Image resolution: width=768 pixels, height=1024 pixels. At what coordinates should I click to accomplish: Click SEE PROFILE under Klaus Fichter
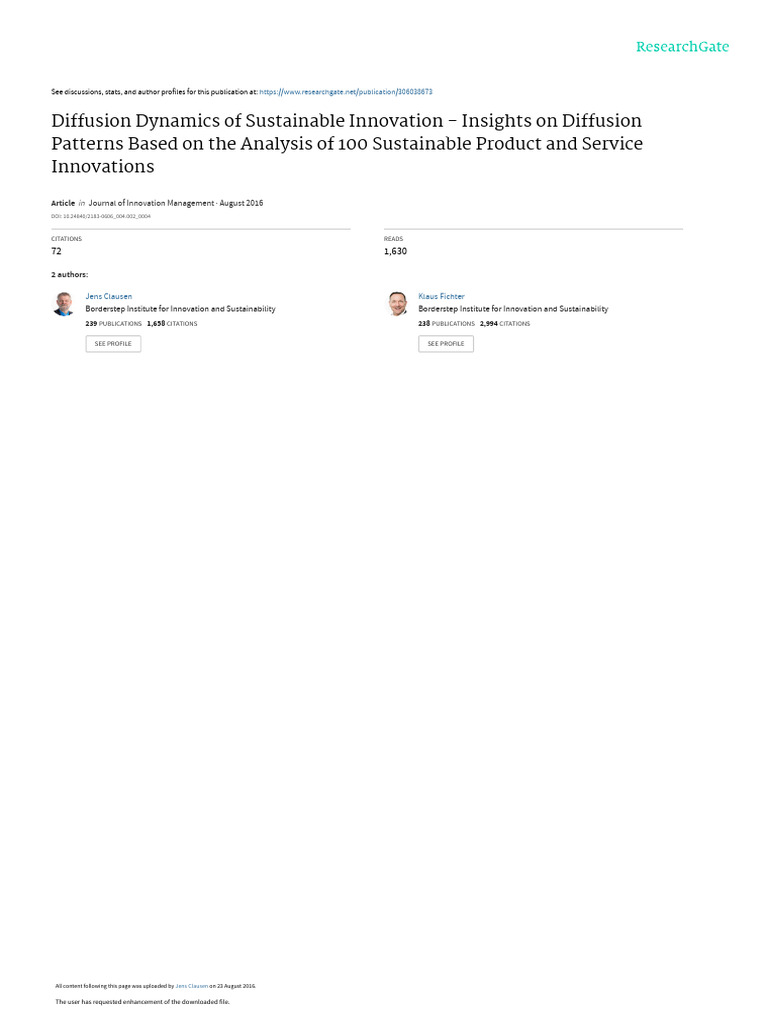[x=446, y=344]
